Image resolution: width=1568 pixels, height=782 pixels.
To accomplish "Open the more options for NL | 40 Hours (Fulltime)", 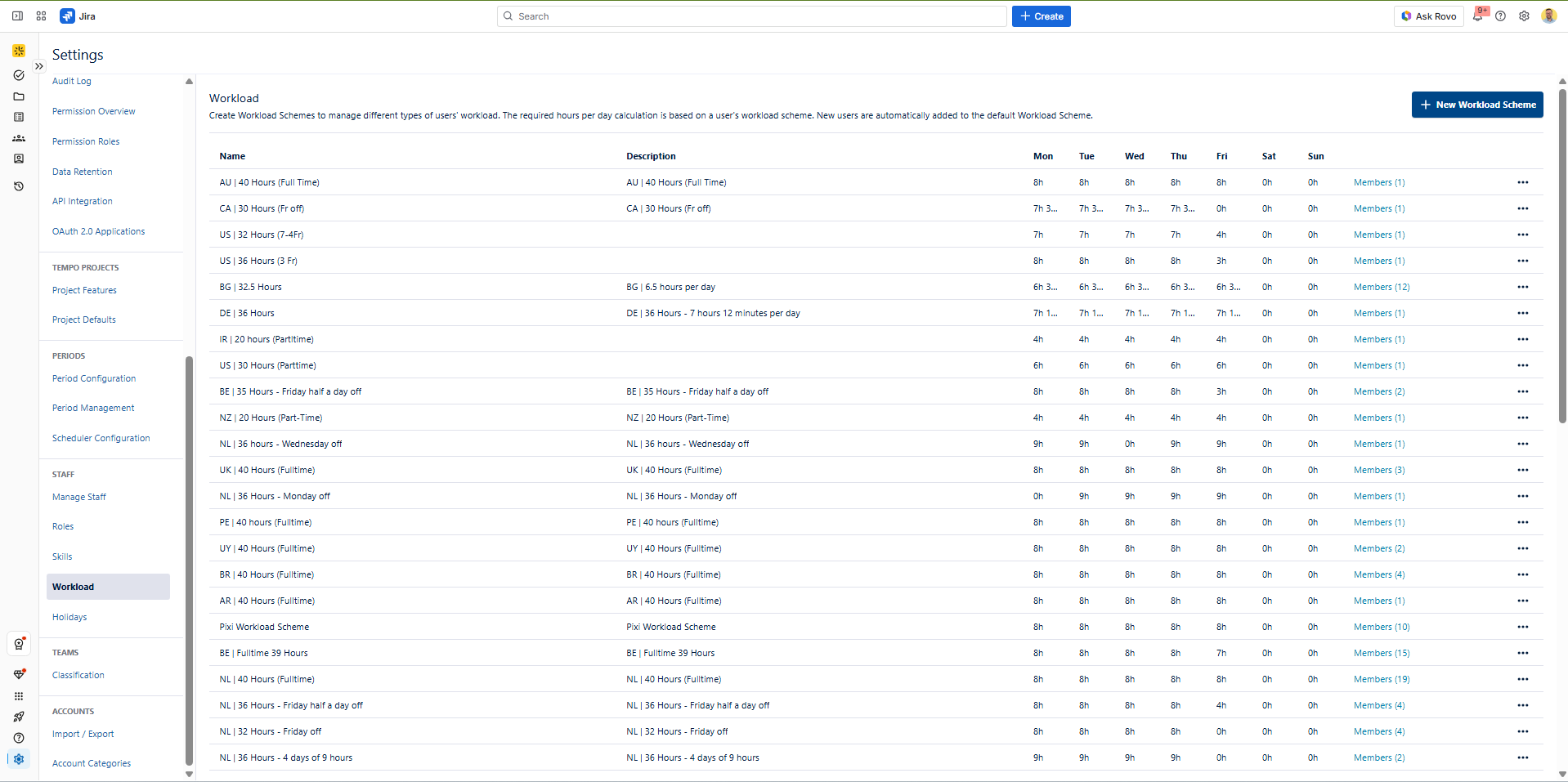I will click(x=1522, y=679).
